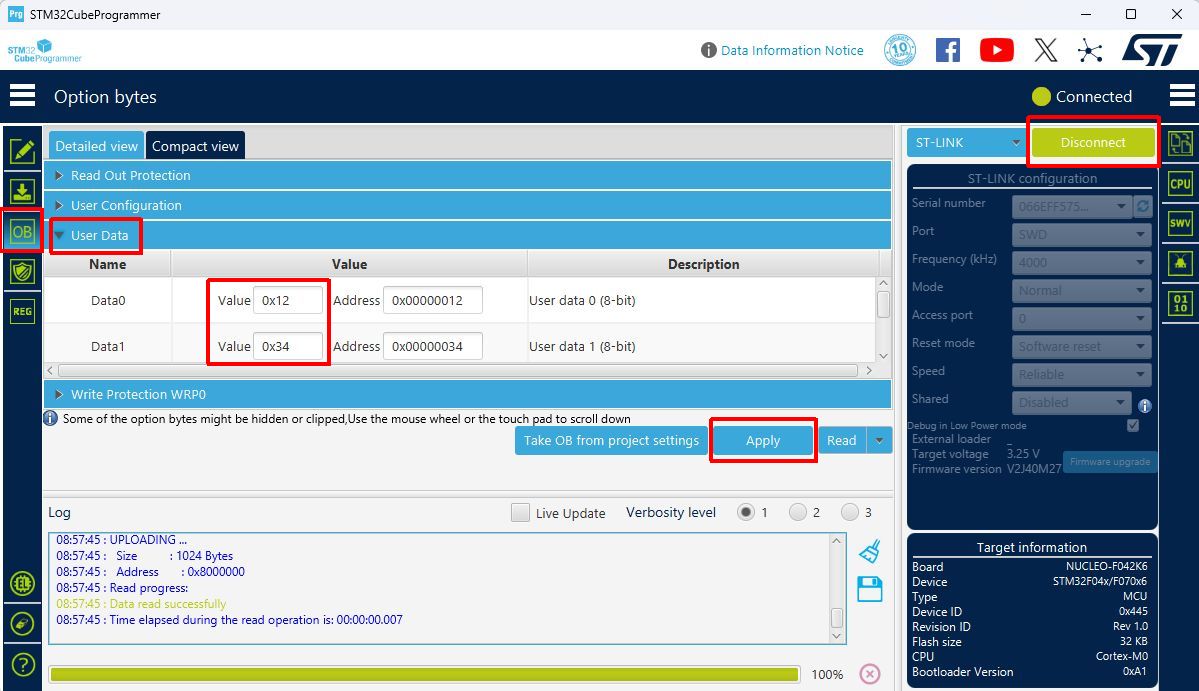
Task: Toggle the Live Update checkbox
Action: [520, 512]
